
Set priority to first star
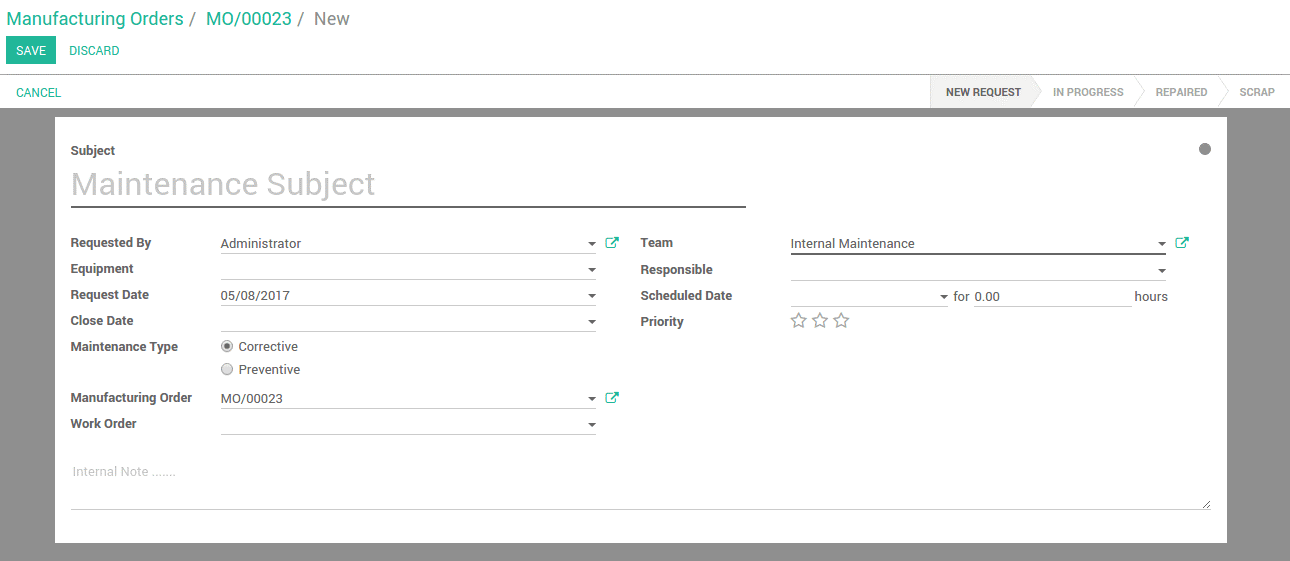(x=798, y=321)
